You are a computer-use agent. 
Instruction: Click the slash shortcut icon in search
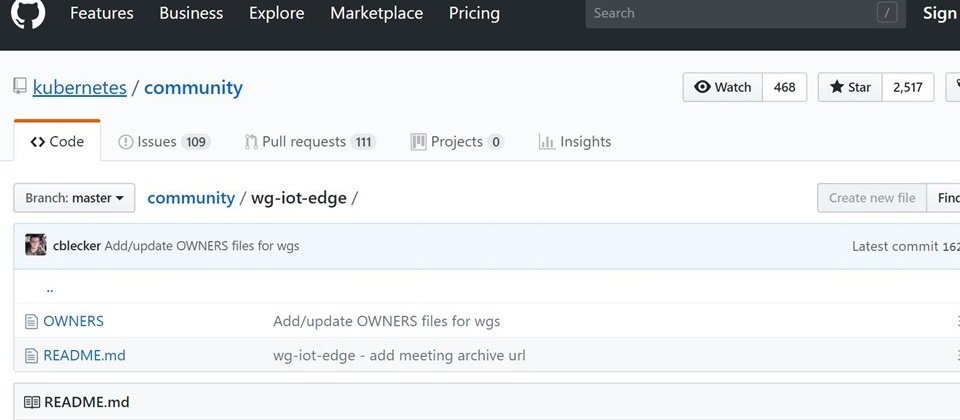point(887,13)
